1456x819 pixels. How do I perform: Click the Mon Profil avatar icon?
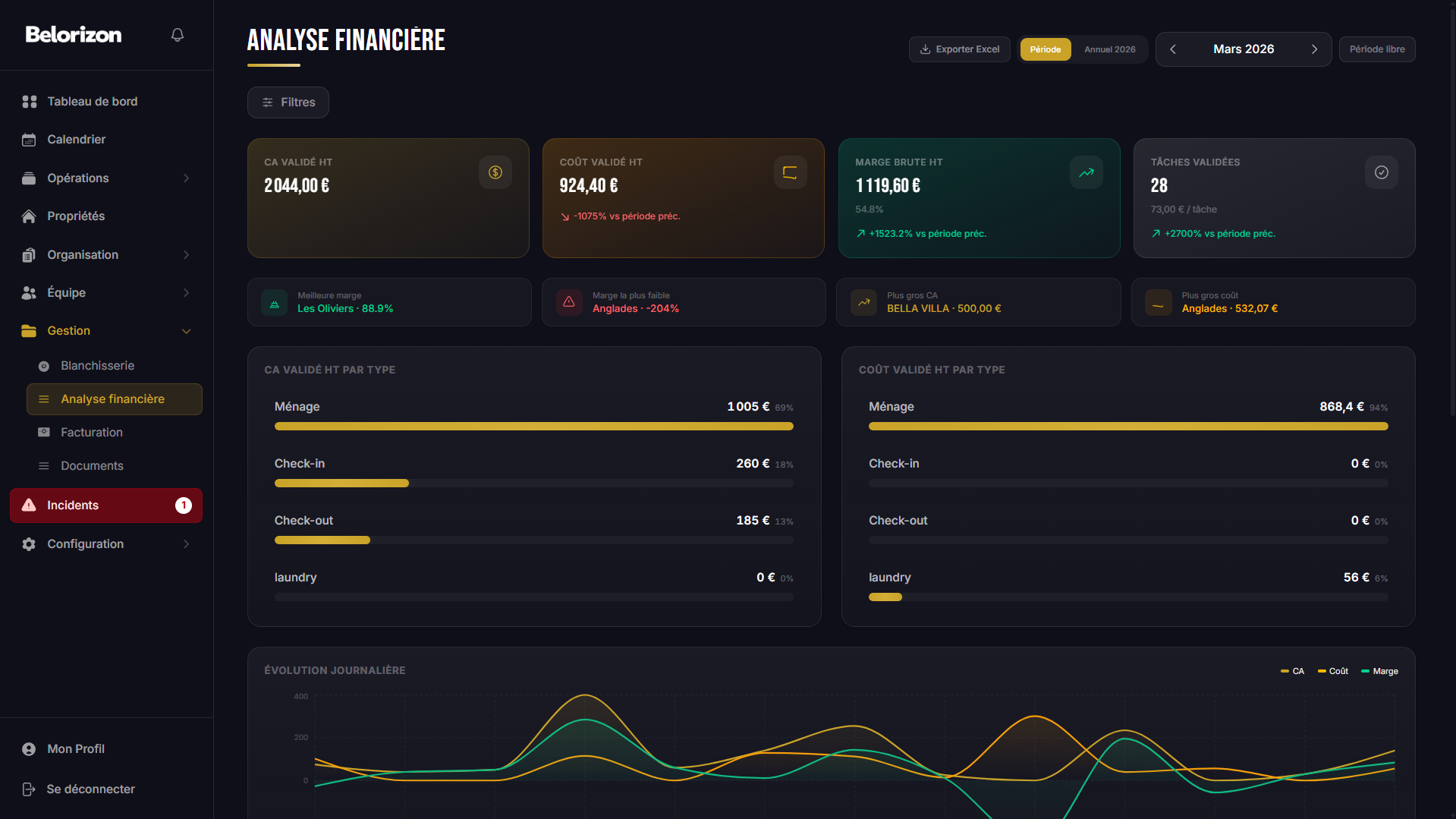(30, 749)
